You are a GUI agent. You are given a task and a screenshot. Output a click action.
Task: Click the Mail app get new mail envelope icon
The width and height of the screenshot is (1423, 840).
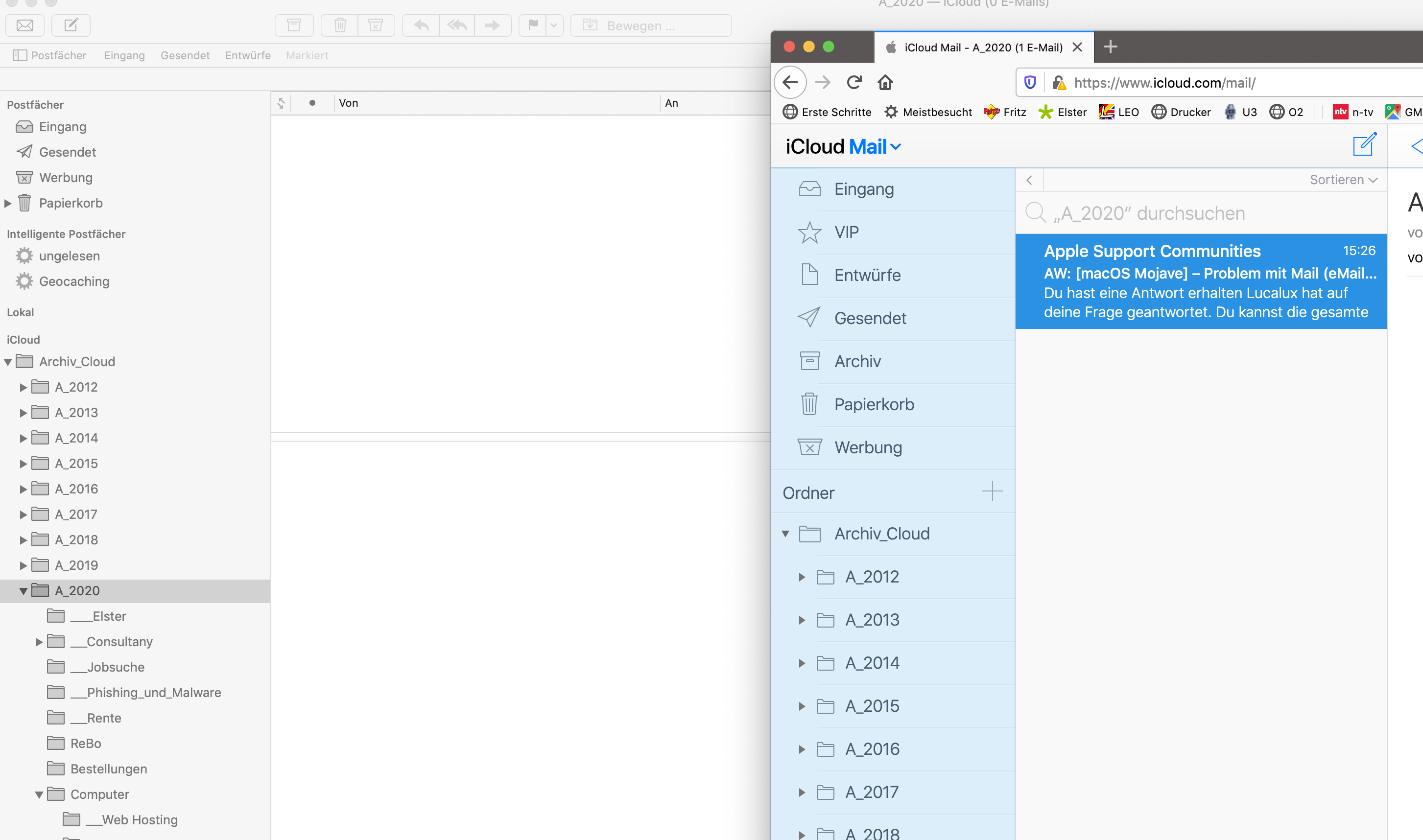click(25, 25)
